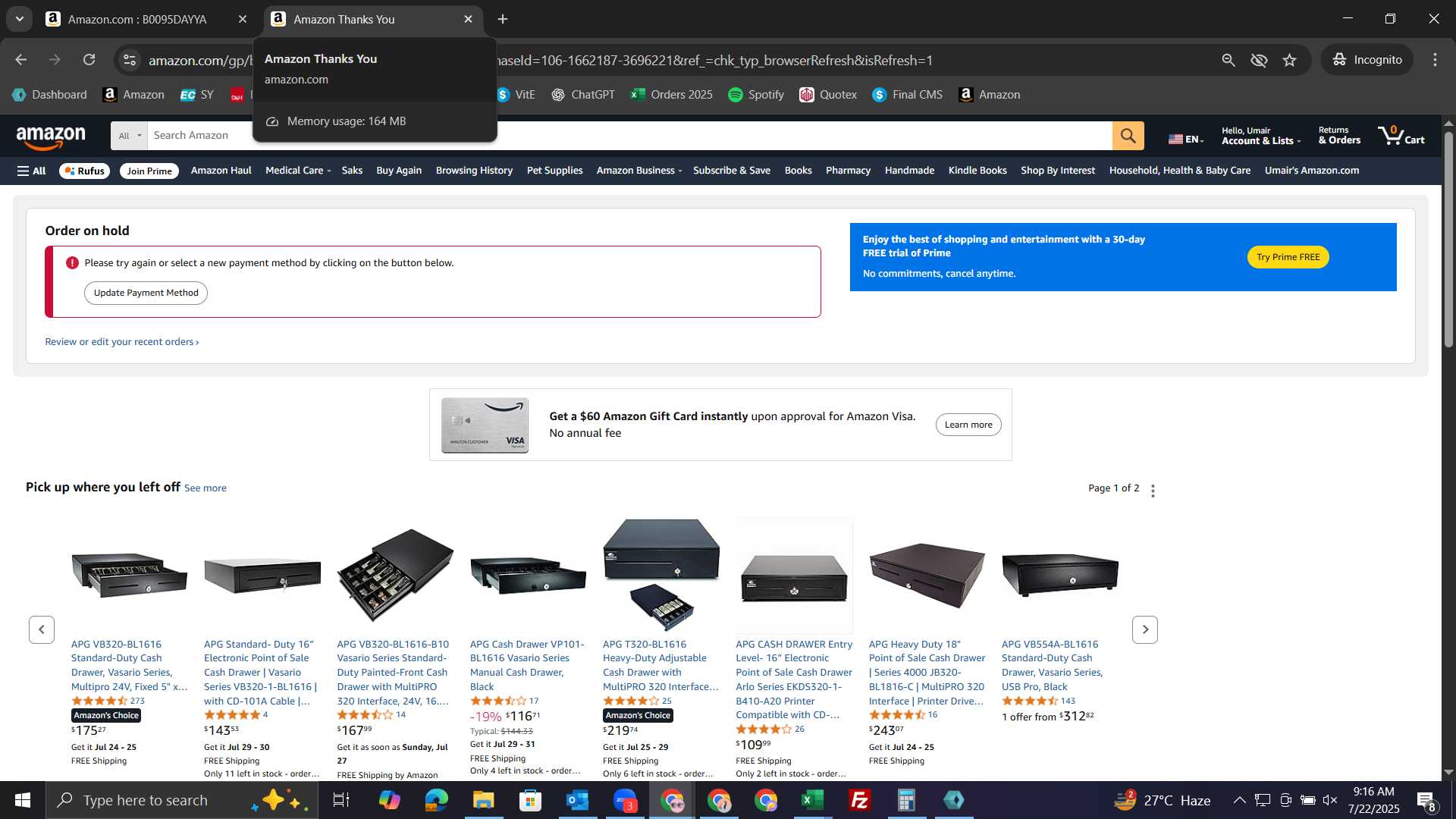This screenshot has height=819, width=1456.
Task: Open the EN language dropdown
Action: 1186,139
